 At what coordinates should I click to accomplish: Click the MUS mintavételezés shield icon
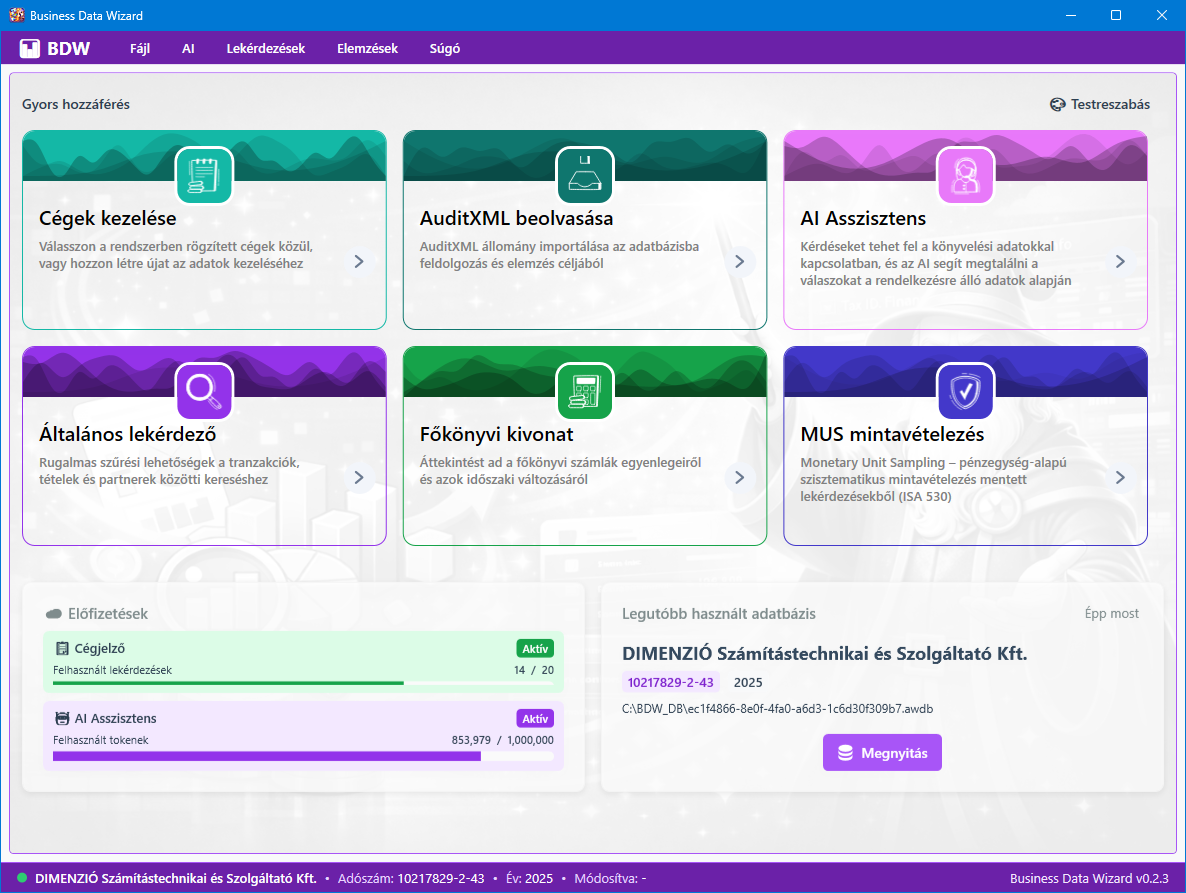click(x=965, y=391)
